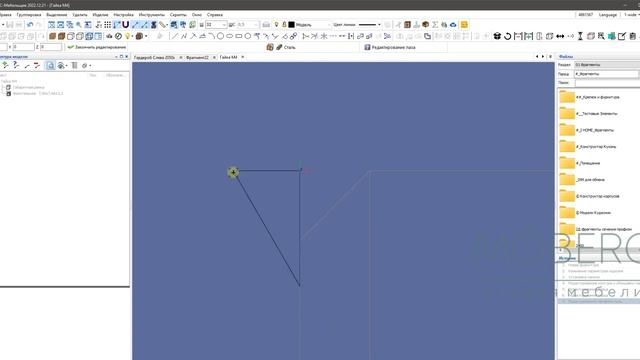This screenshot has height=360, width=640.
Task: Switch to the Гардероб Слива document tab
Action: point(154,58)
